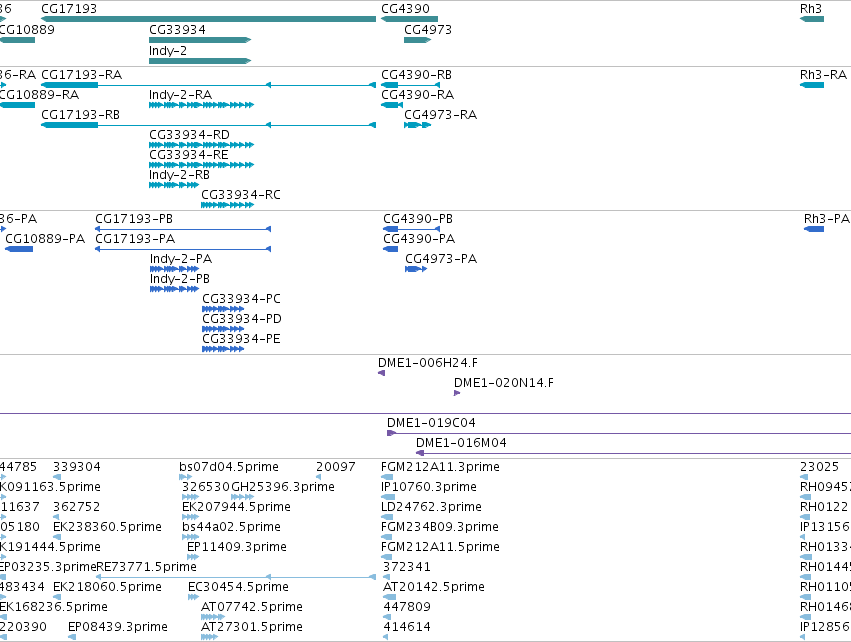This screenshot has height=642, width=851.
Task: Open the FGM234B09.3prime EST label
Action: [440, 527]
